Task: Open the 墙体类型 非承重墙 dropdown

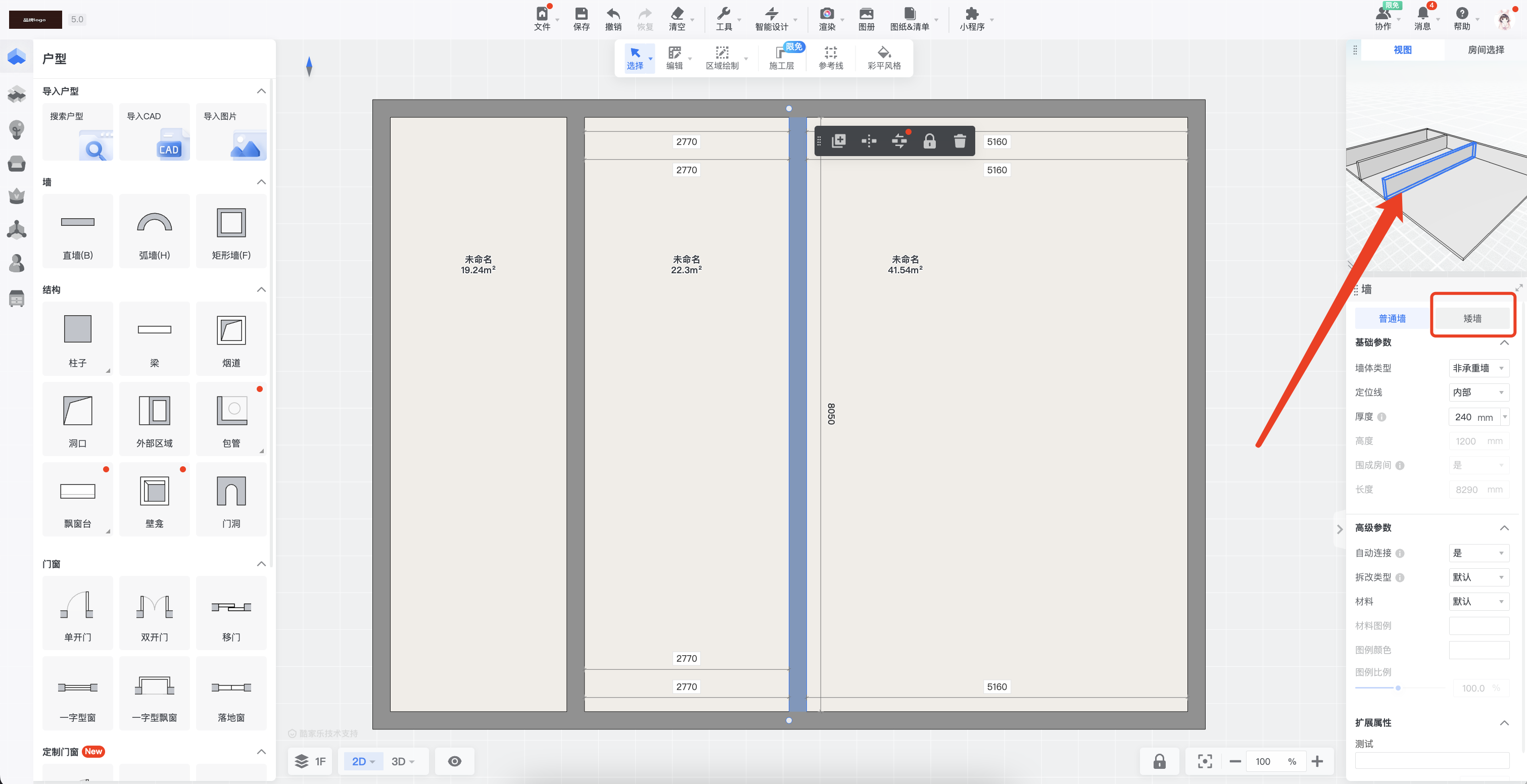Action: (1478, 368)
